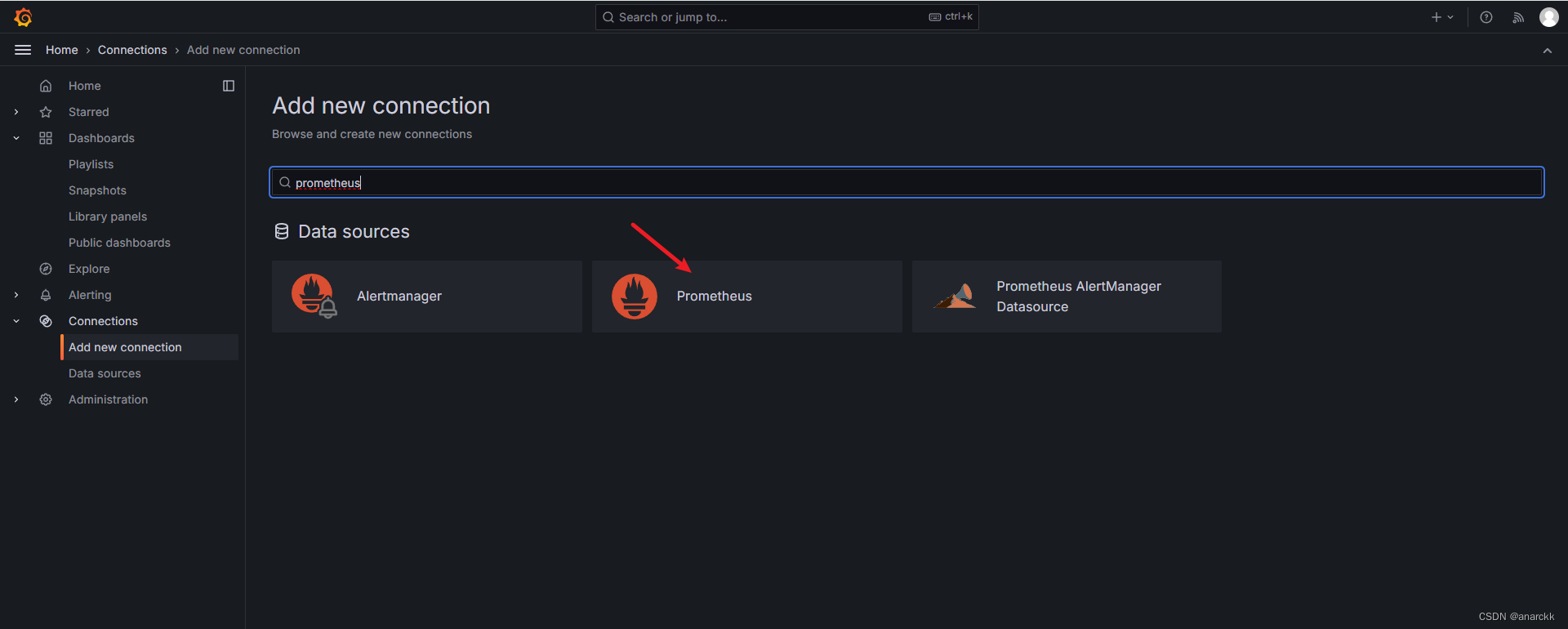This screenshot has width=1568, height=629.
Task: Expand the Administration section chevron
Action: pos(16,399)
